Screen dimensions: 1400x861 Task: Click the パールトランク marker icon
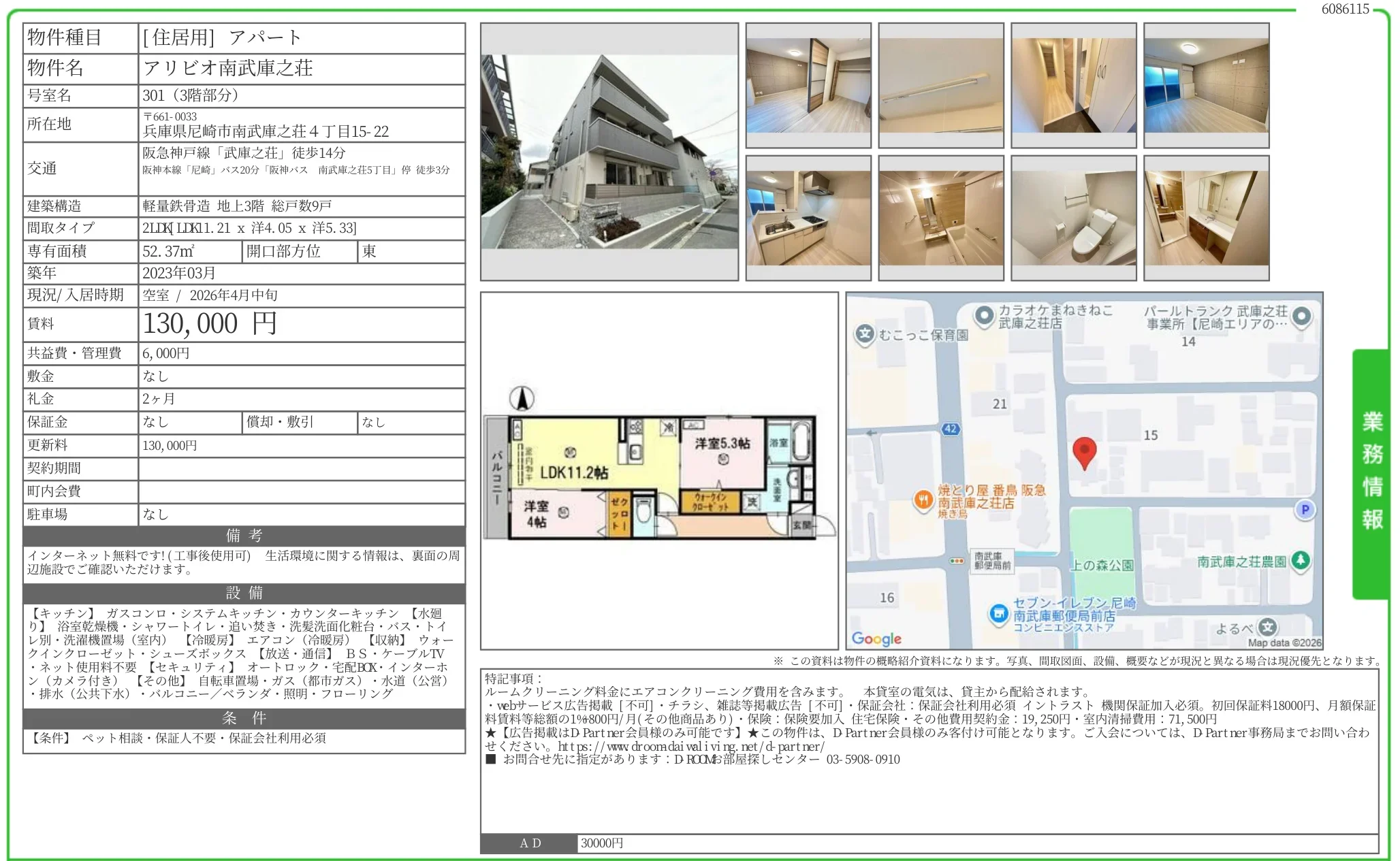coord(1301,316)
